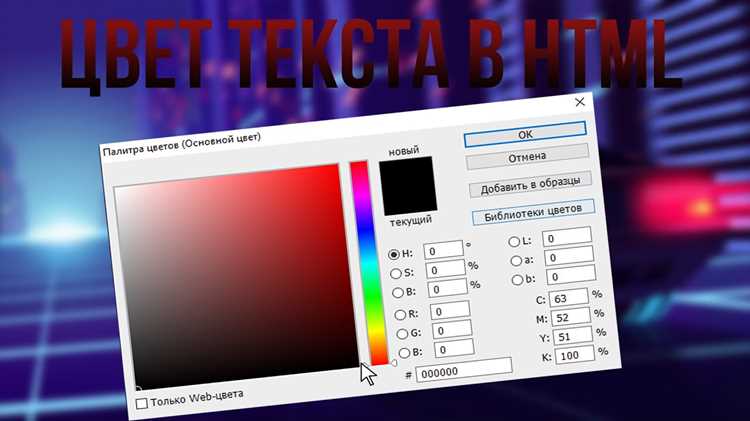The image size is (750, 421).
Task: Enable Только Web-цвета checkbox
Action: point(142,403)
